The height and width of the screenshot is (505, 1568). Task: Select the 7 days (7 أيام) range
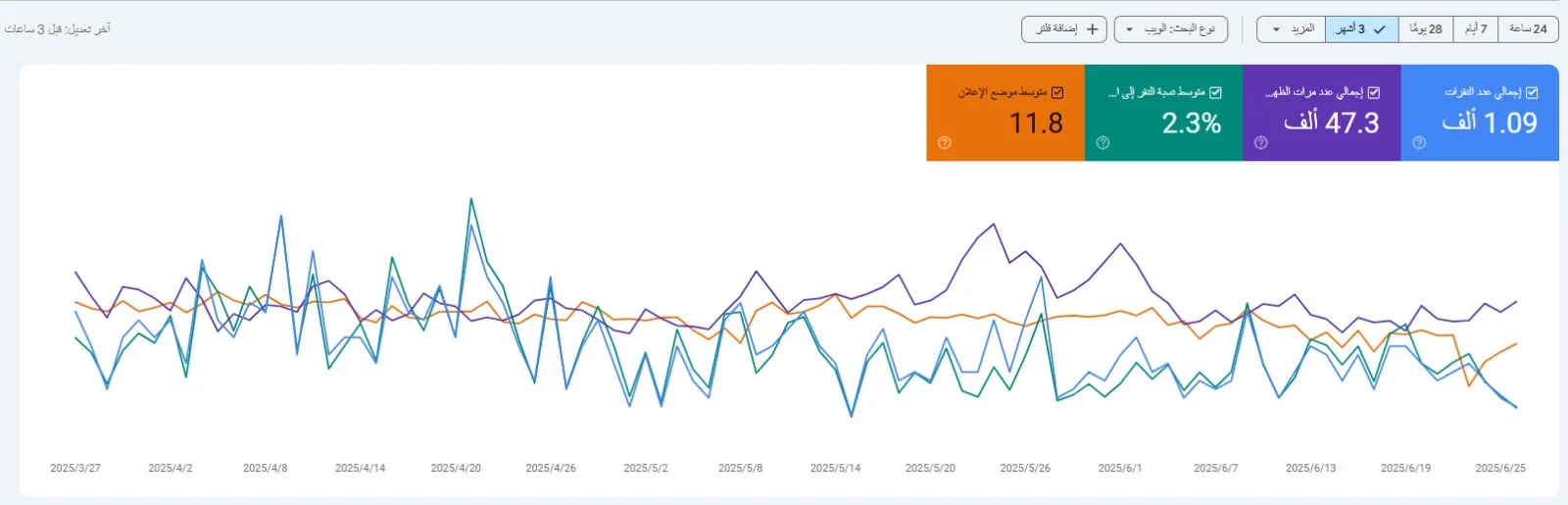pyautogui.click(x=1476, y=29)
